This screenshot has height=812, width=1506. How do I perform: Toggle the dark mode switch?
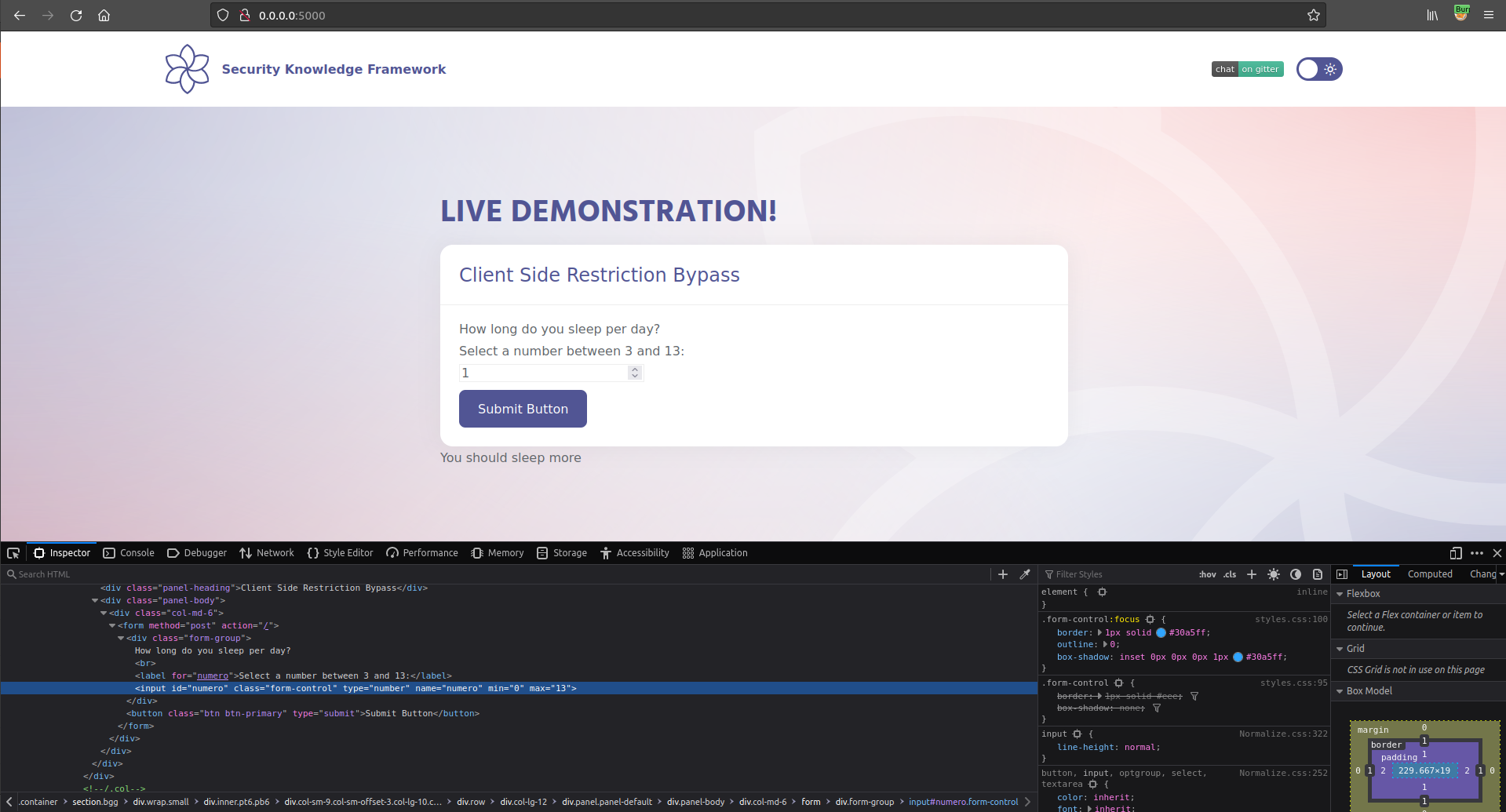coord(1319,69)
